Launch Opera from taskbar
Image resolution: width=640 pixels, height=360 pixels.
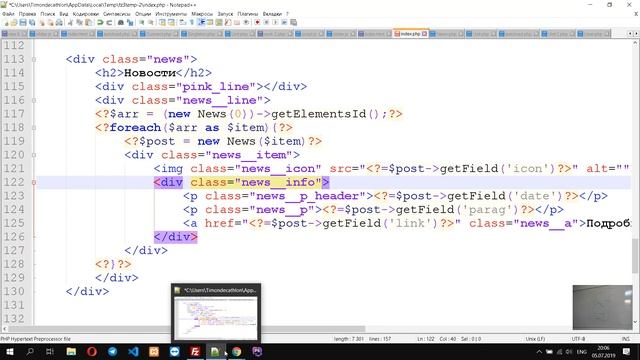point(92,351)
